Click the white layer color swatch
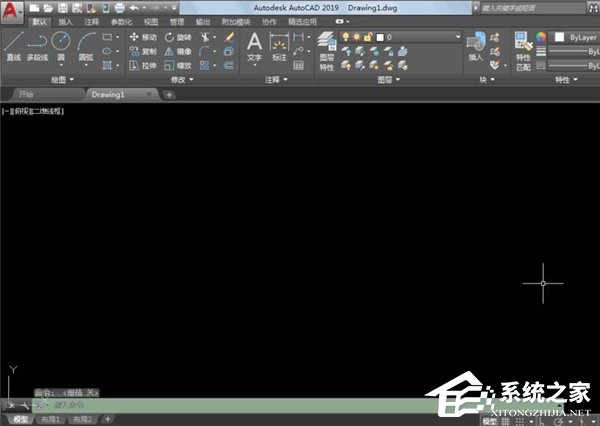The height and width of the screenshot is (426, 600). [380, 37]
